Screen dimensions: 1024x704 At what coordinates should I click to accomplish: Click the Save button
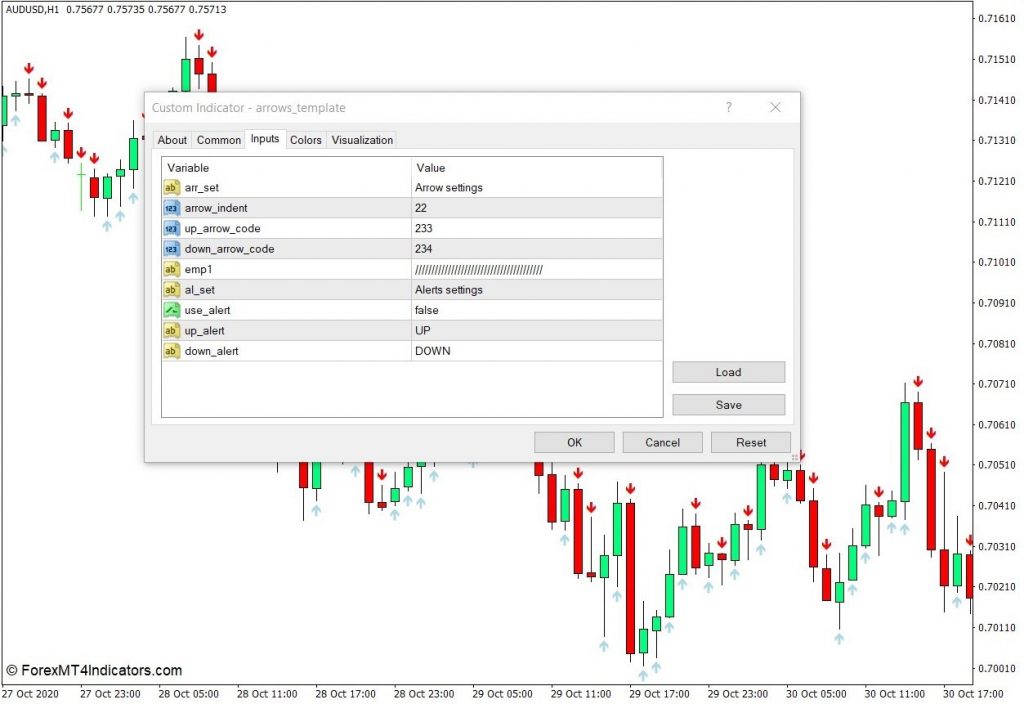(728, 405)
